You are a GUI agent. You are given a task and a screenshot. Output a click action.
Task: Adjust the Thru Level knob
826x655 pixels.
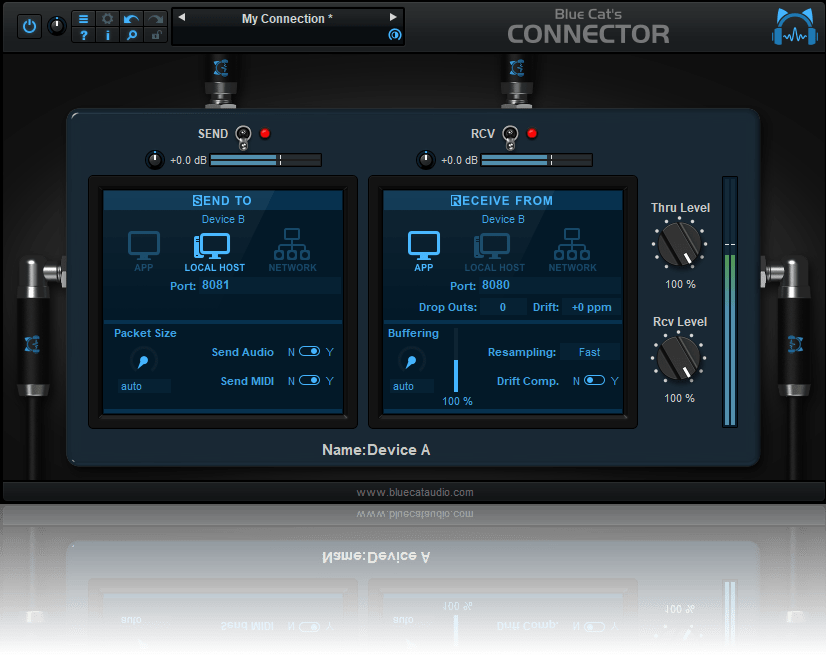678,245
